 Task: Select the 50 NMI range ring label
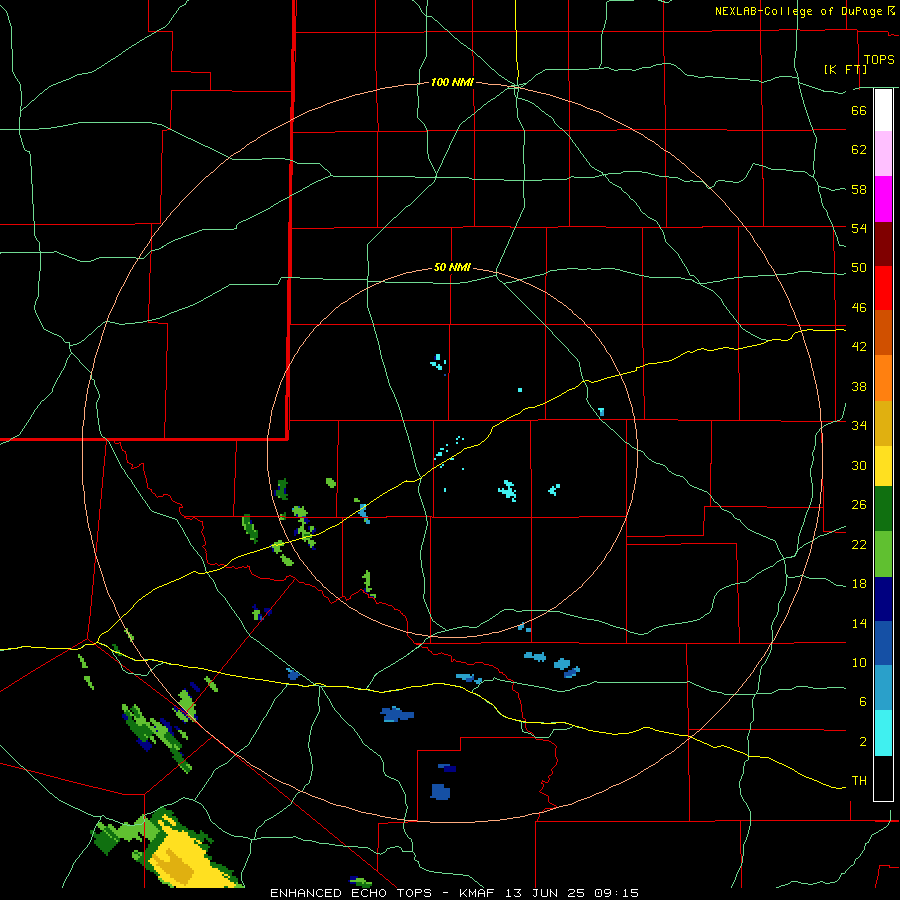452,267
